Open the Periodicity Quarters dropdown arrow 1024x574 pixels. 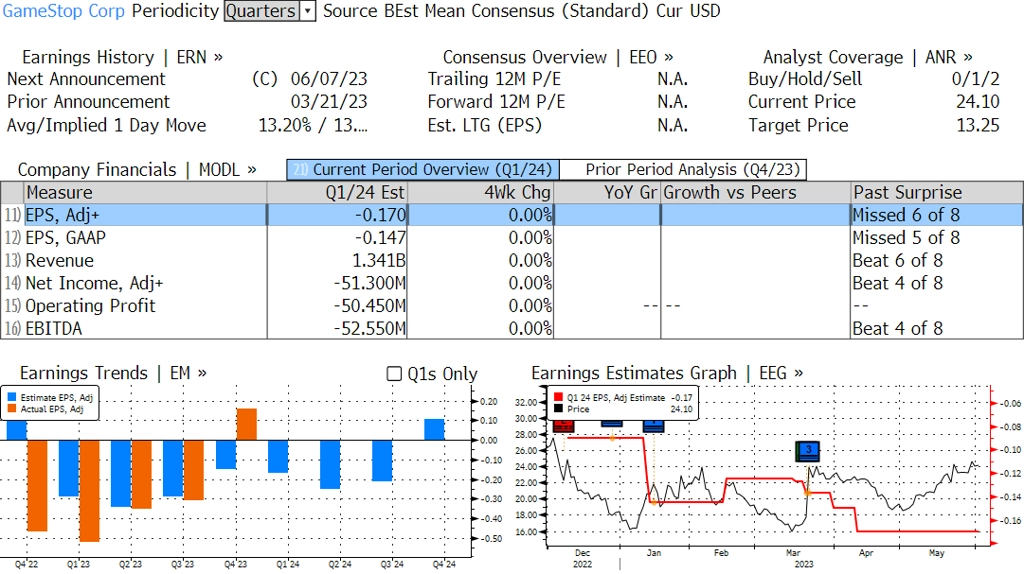308,11
